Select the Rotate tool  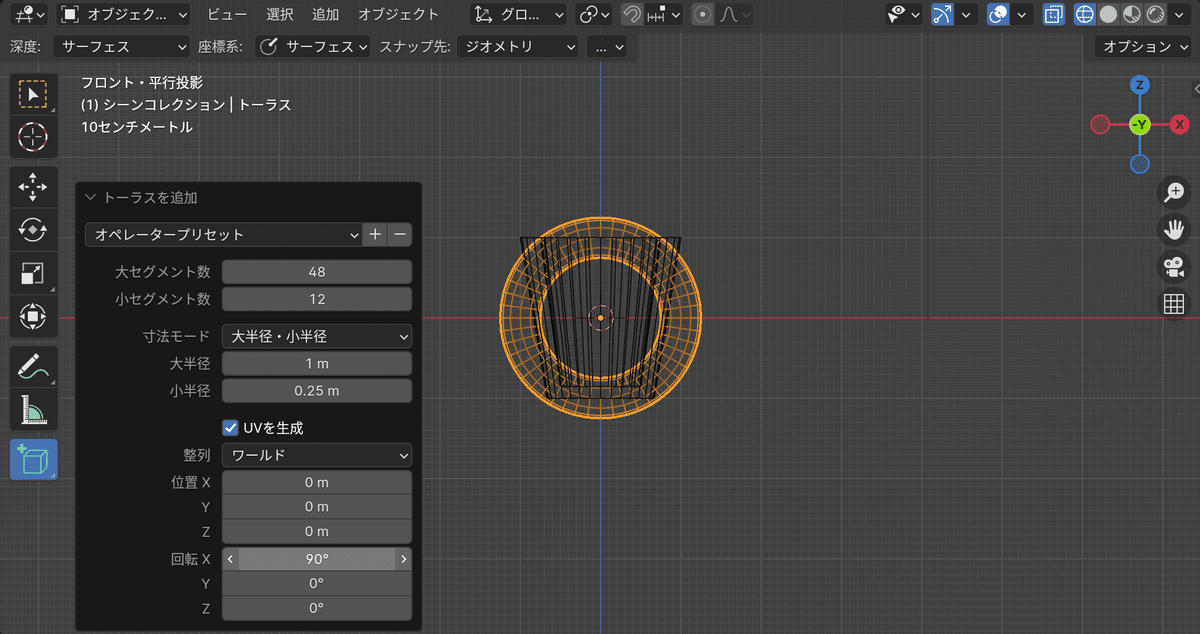click(33, 230)
